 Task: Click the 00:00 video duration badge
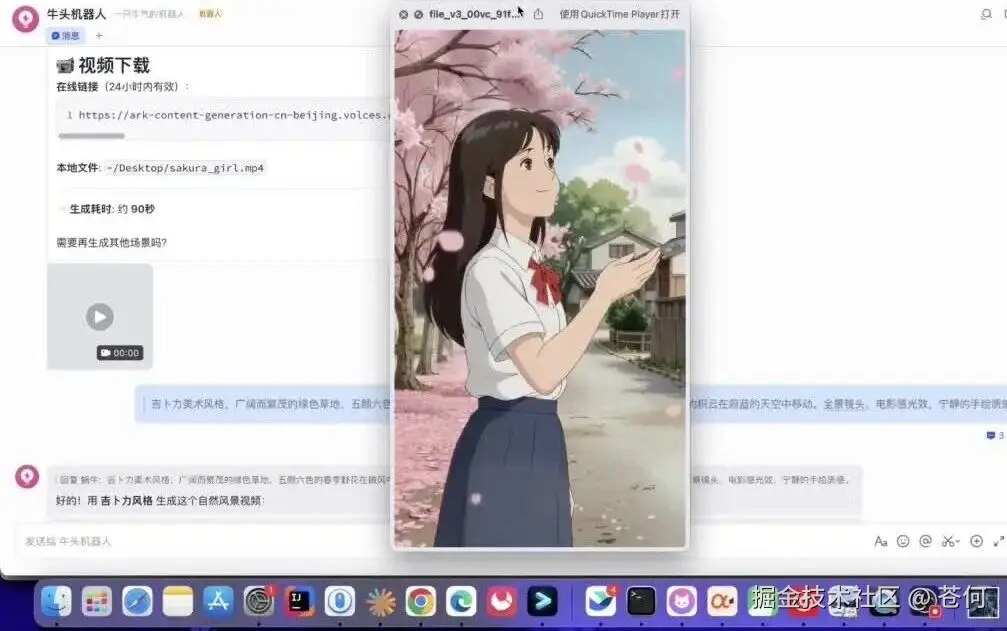click(120, 352)
